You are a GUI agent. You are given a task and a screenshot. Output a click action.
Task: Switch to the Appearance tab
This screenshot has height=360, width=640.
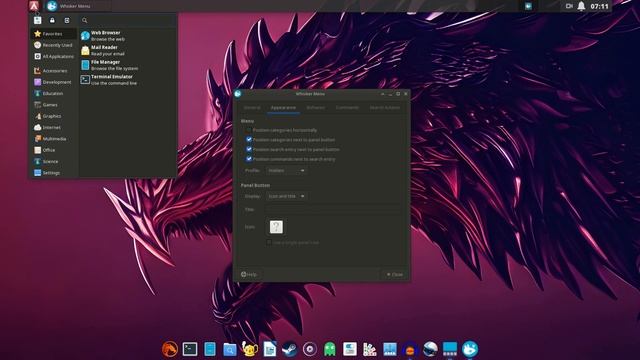tap(283, 107)
